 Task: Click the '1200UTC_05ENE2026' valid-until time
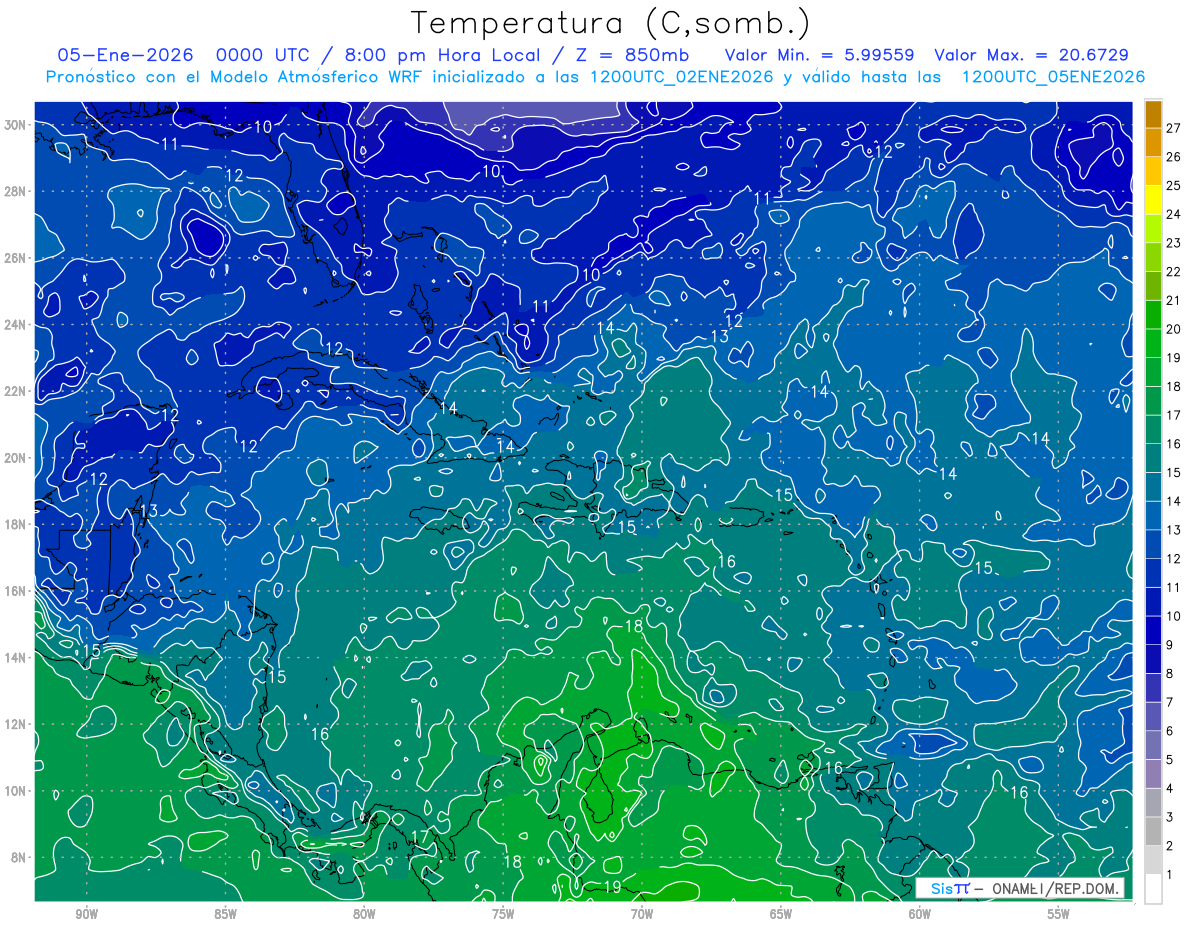(x=1053, y=77)
